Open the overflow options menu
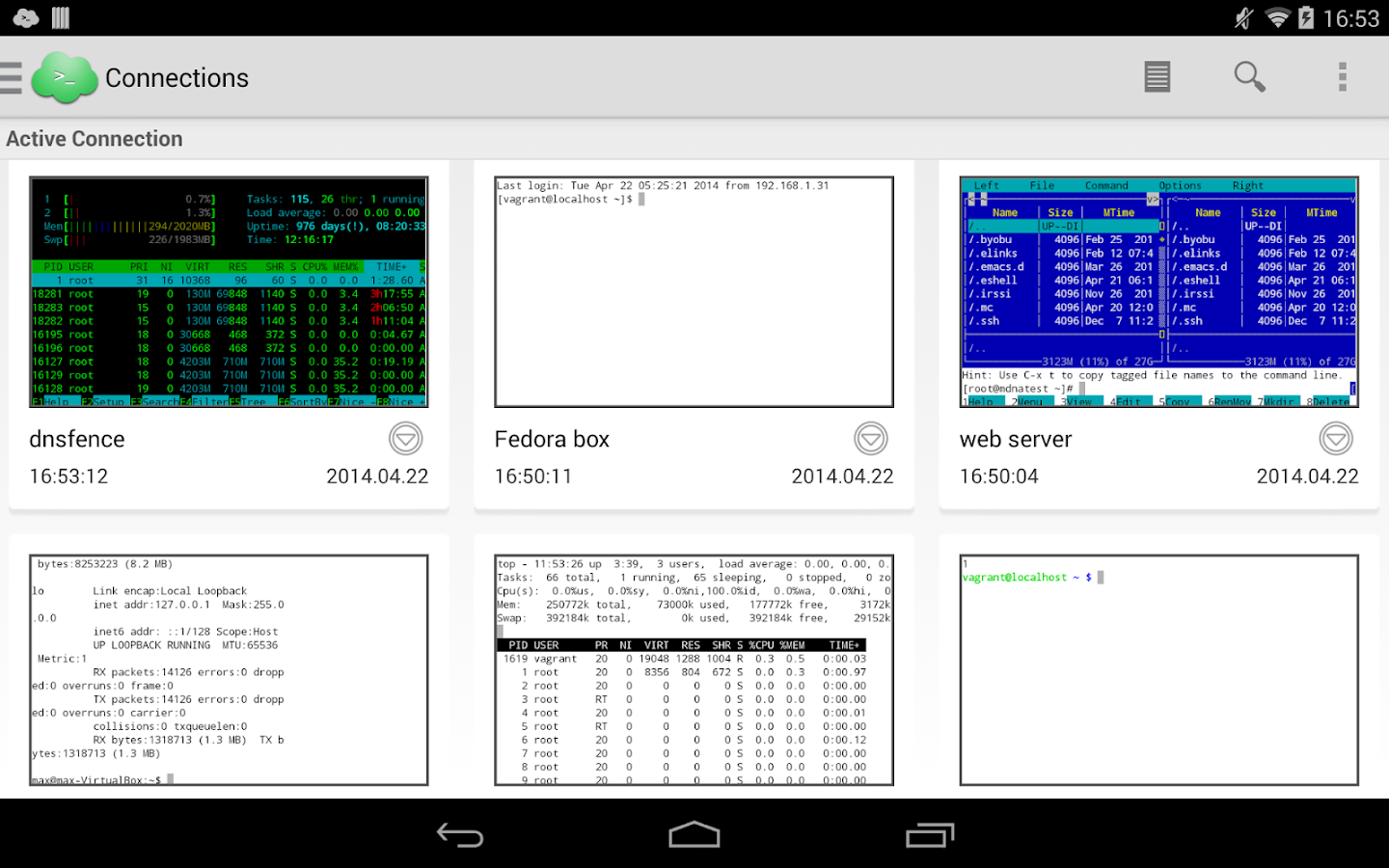1389x868 pixels. point(1342,76)
